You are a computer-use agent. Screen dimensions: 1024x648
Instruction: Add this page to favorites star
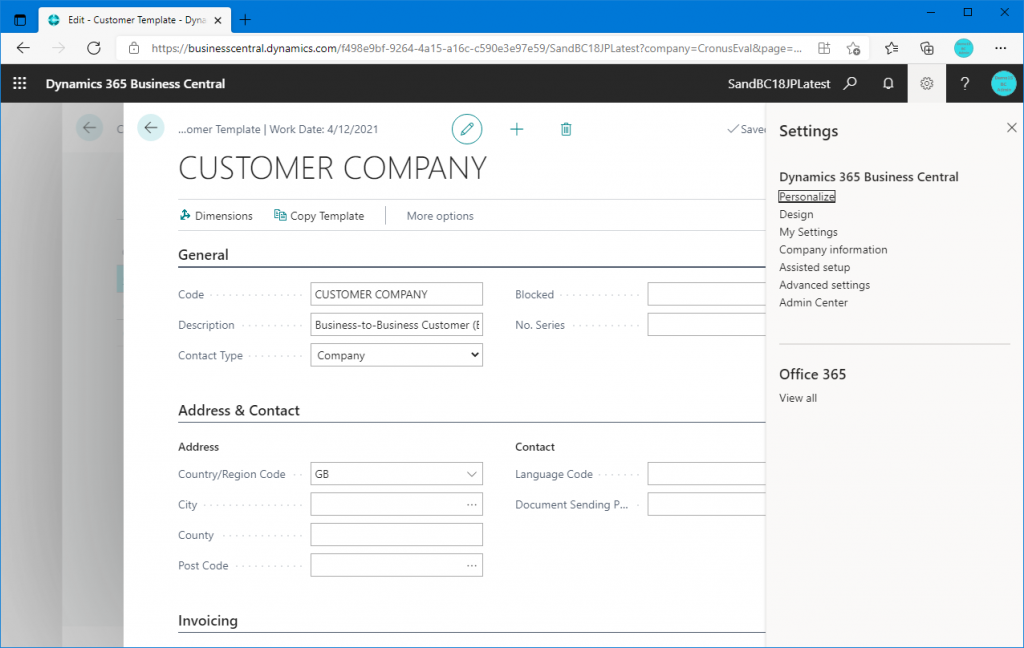853,48
